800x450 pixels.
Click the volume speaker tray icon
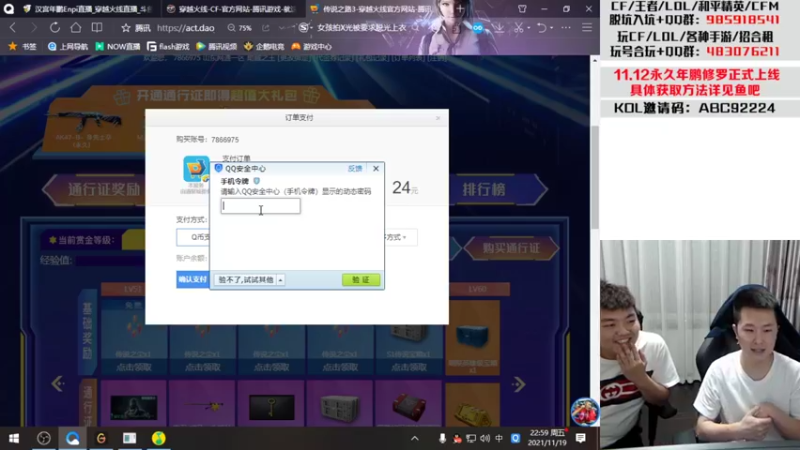coord(485,438)
